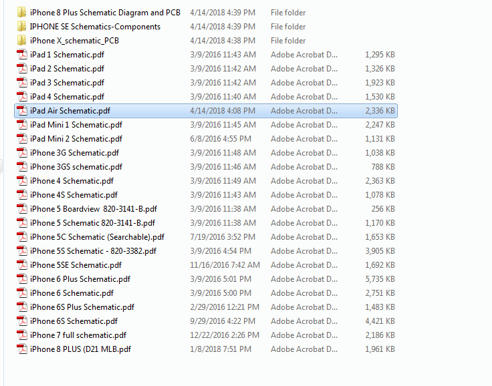Screen dimensions: 492x386
Task: Click the date '12/22/2016 2:26 PM'
Action: 225,335
